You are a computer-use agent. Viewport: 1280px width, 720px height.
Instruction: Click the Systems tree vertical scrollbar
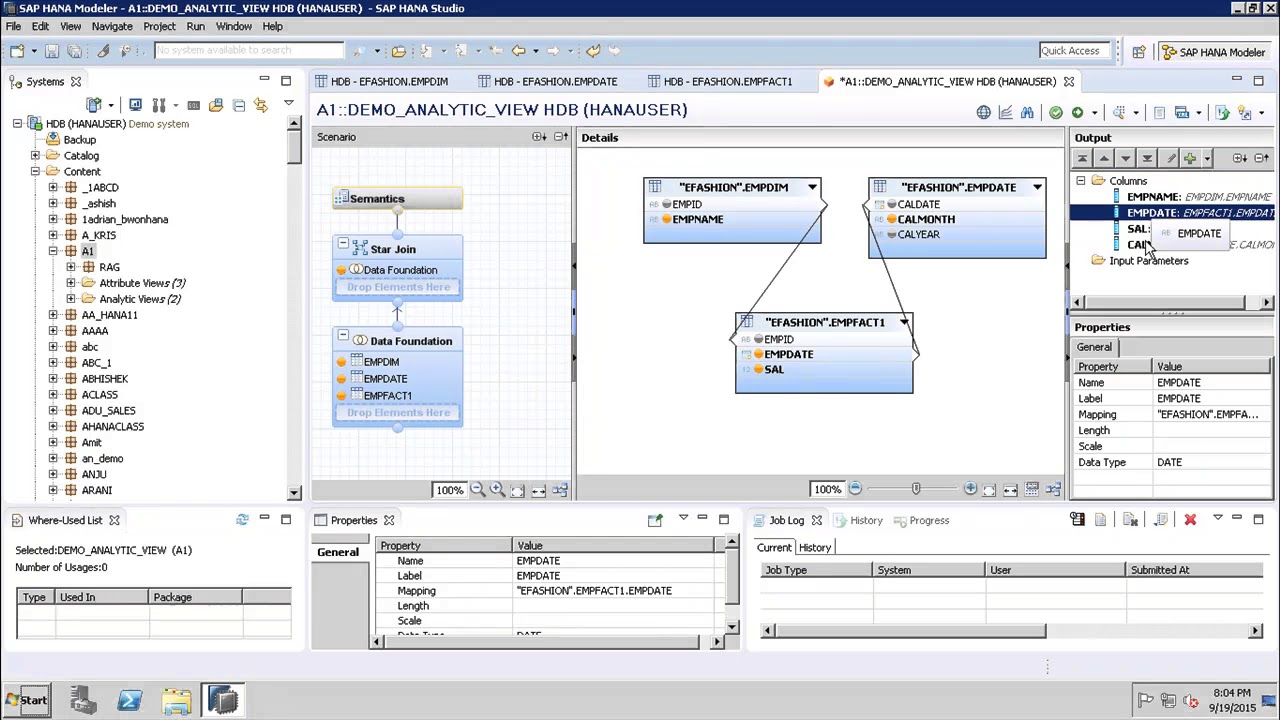coord(294,306)
